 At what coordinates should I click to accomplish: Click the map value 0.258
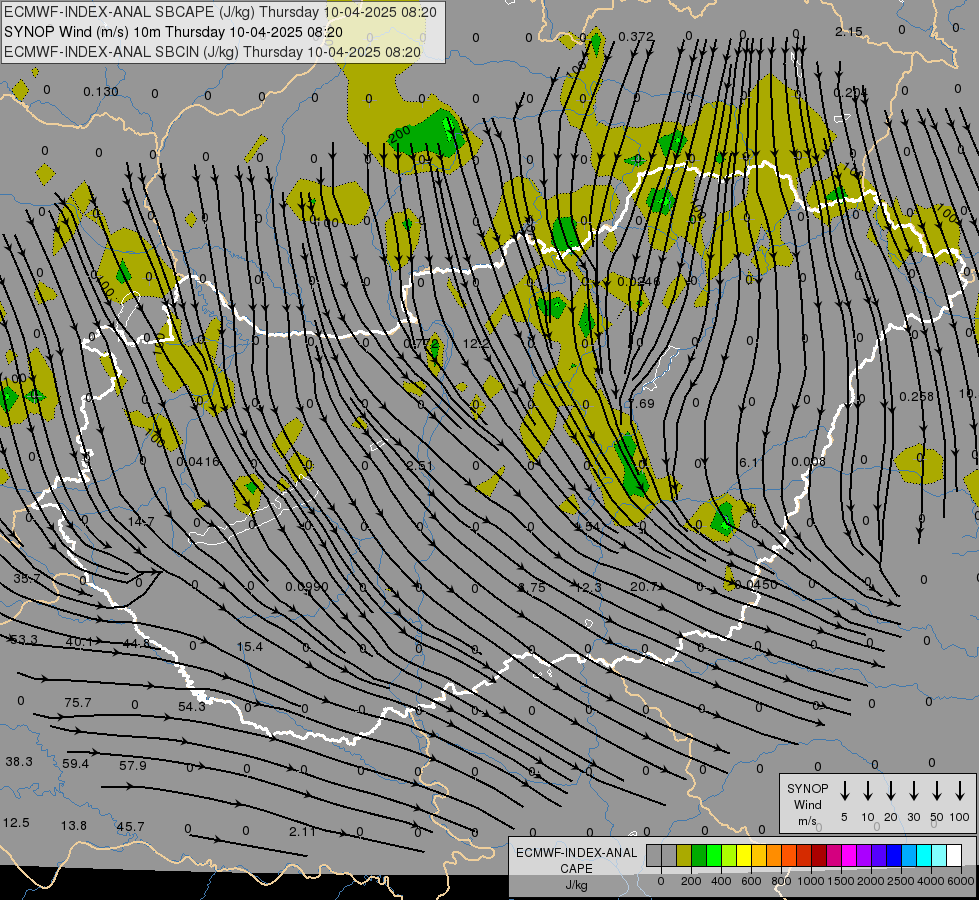point(917,397)
